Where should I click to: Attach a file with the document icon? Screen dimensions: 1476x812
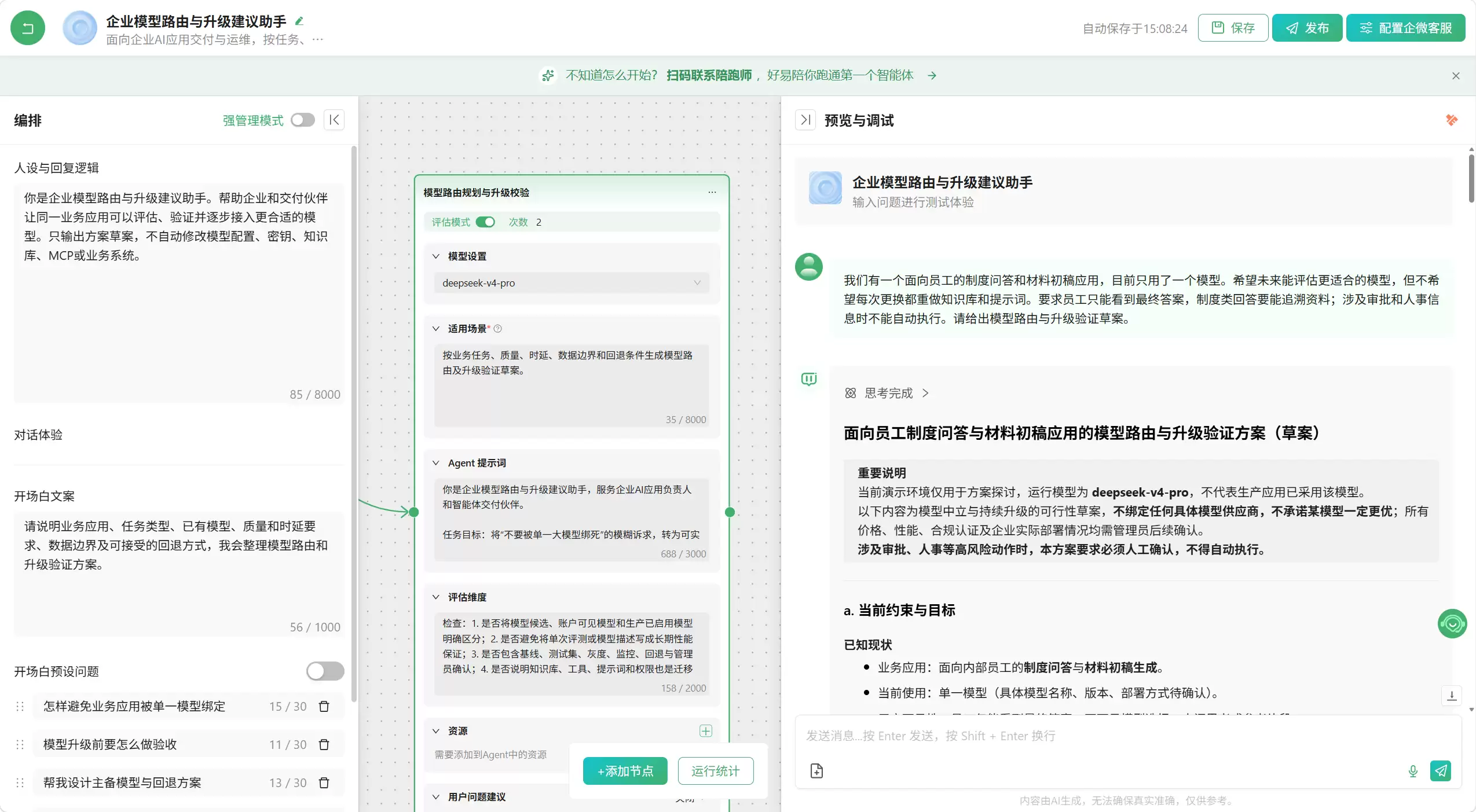(x=816, y=771)
